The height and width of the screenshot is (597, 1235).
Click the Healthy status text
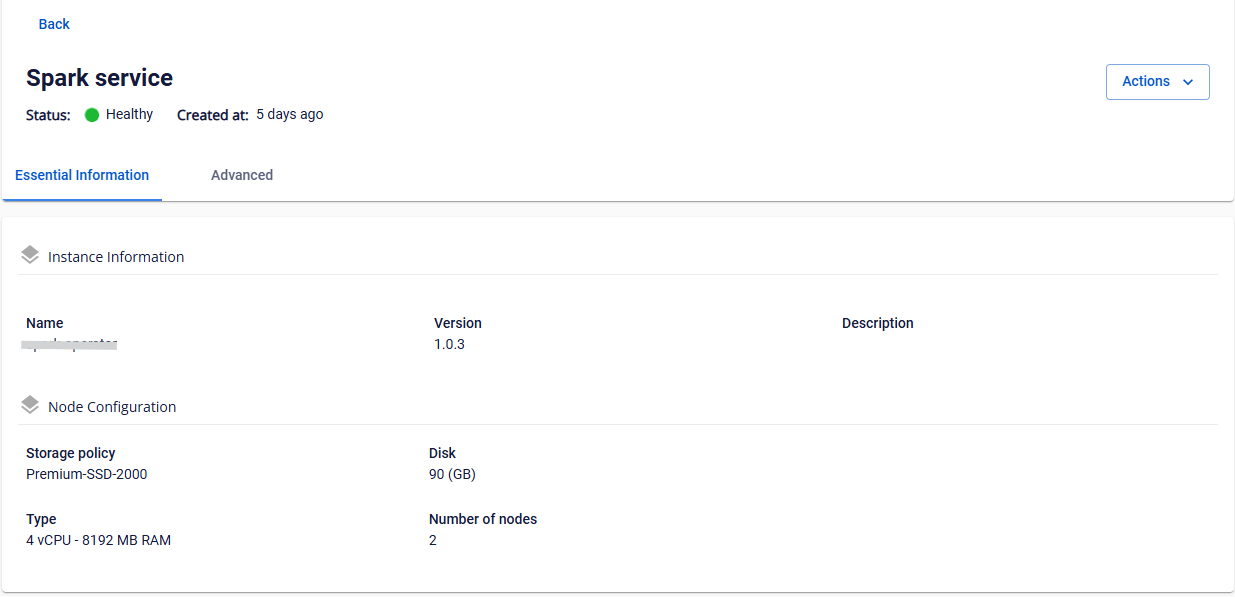click(129, 115)
